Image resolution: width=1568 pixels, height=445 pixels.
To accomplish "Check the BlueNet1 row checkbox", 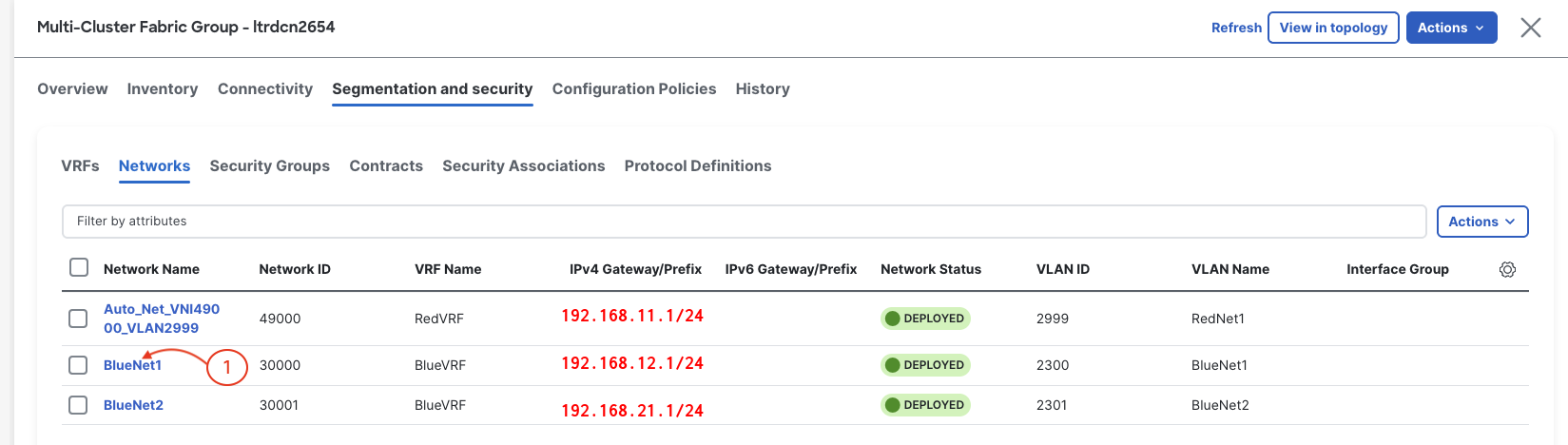I will [78, 365].
